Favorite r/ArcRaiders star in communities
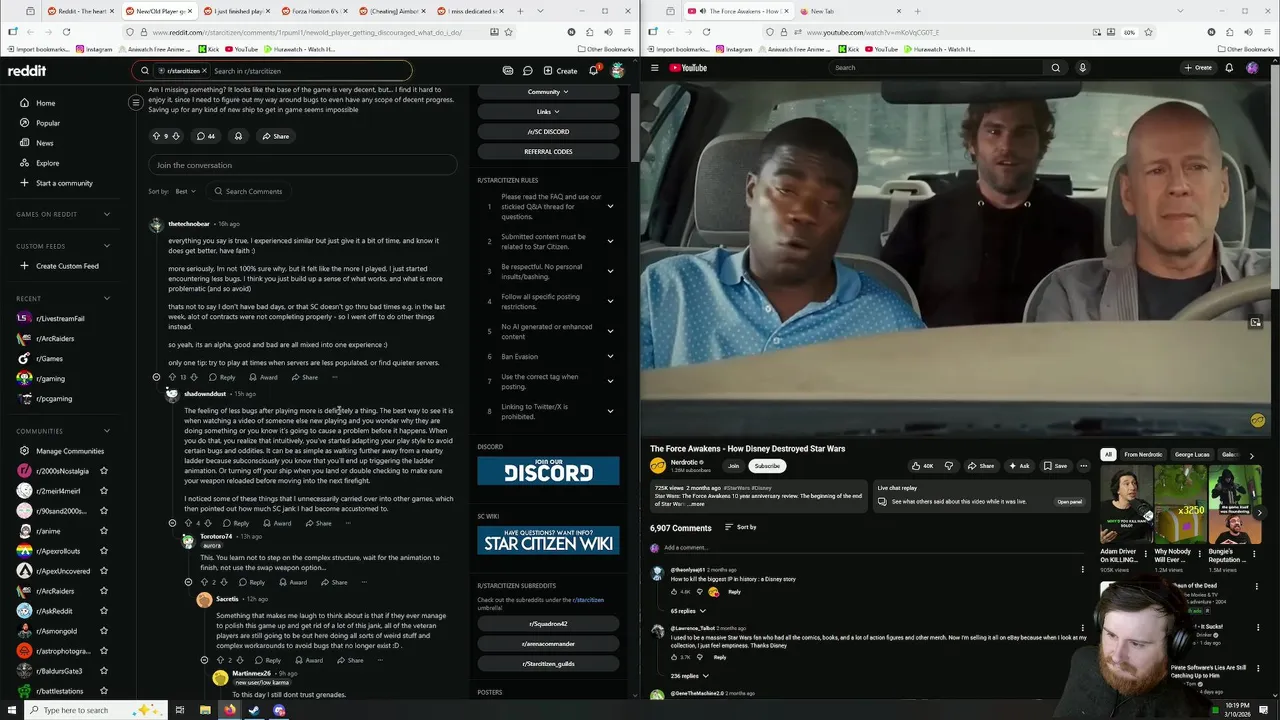1280x720 pixels. pyautogui.click(x=104, y=591)
